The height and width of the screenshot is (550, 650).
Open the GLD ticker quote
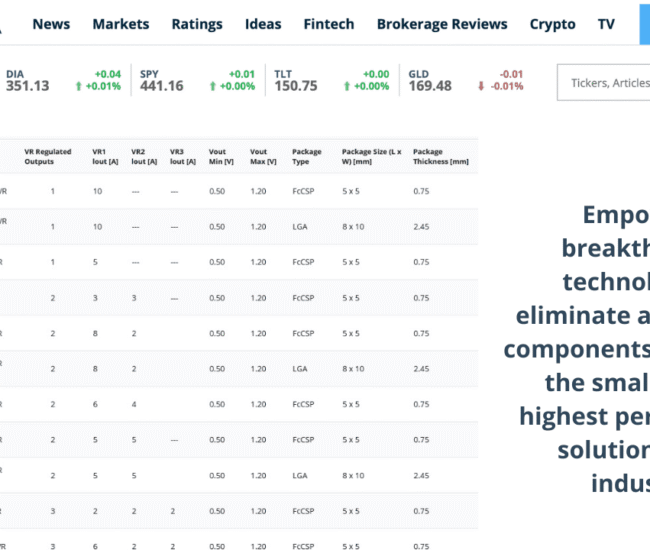click(x=430, y=81)
